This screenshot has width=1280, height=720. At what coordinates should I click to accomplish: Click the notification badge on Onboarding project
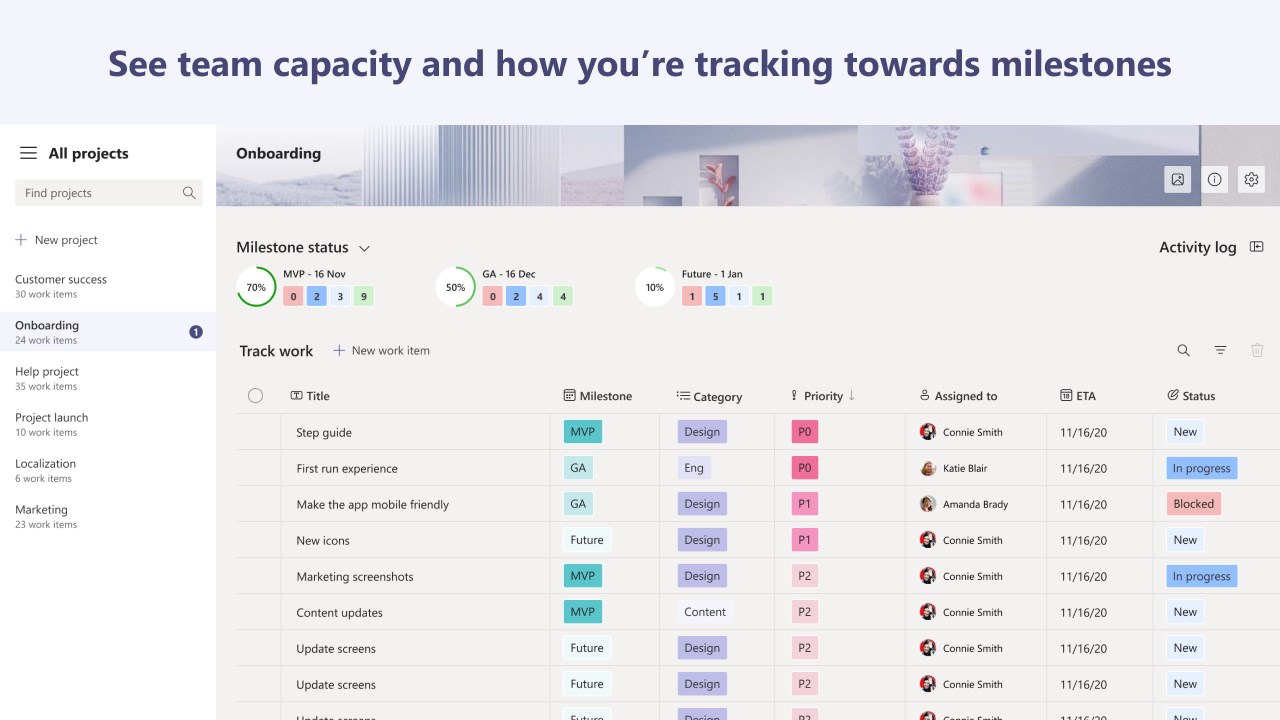click(x=196, y=332)
